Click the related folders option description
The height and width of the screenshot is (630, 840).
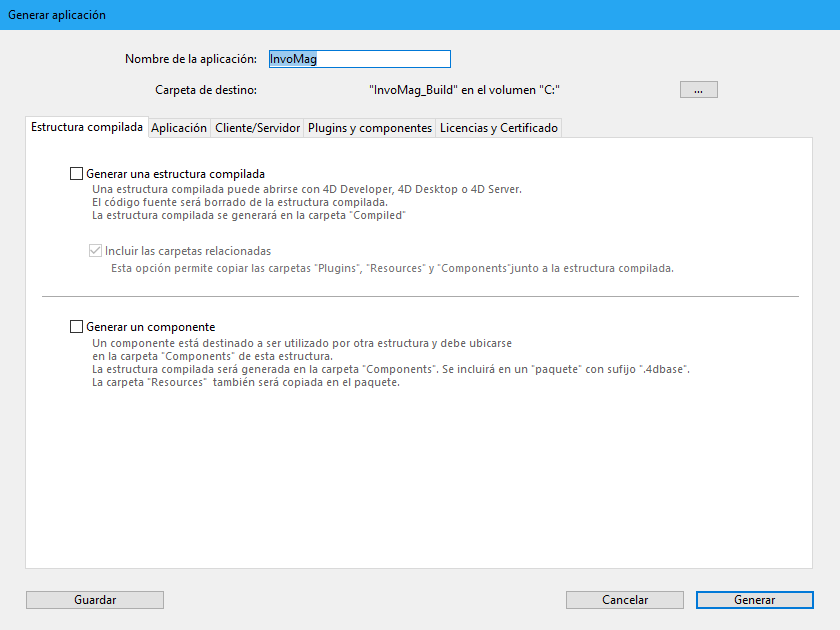(392, 269)
